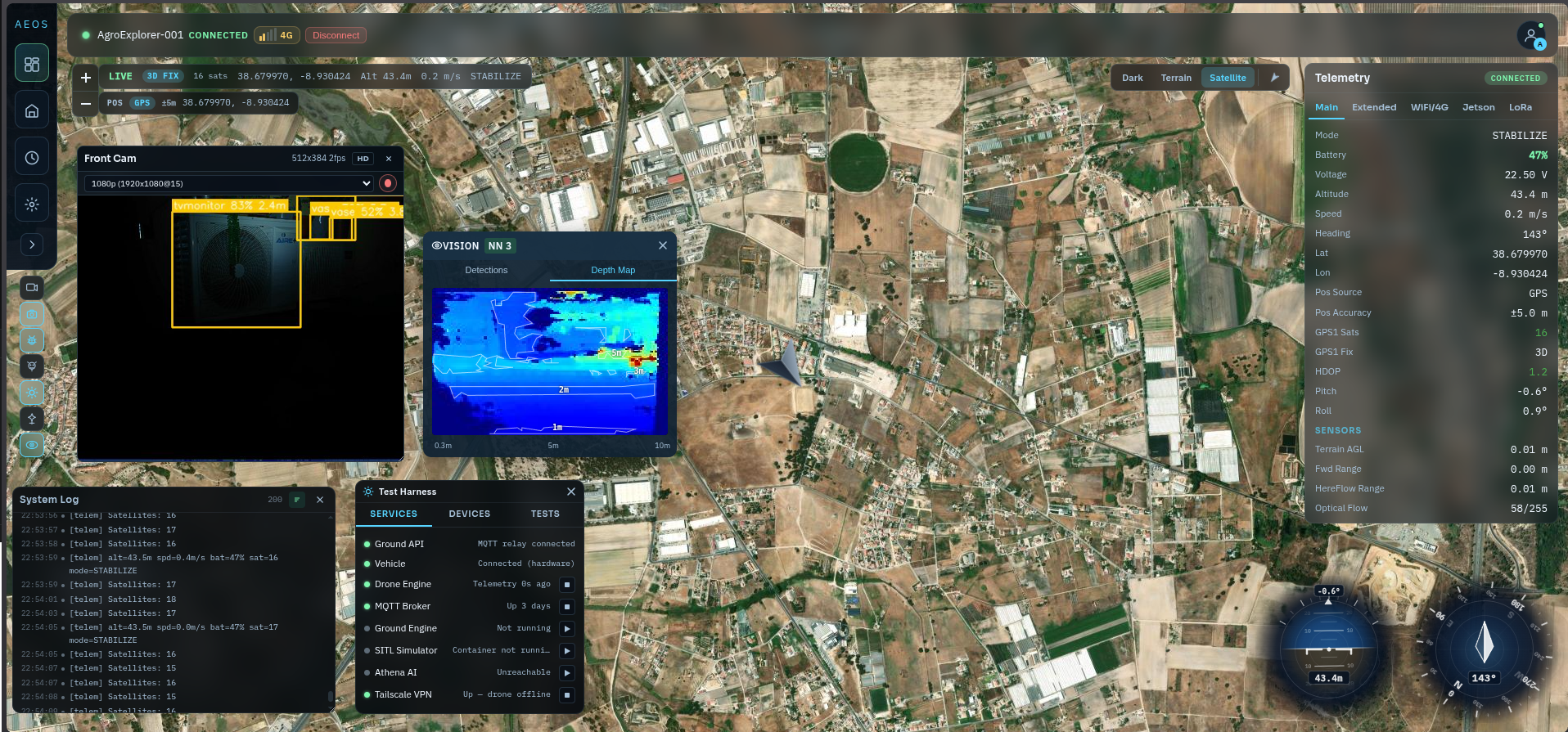Image resolution: width=1568 pixels, height=732 pixels.
Task: Open SERVICES tab in Test Harness
Action: (x=394, y=514)
